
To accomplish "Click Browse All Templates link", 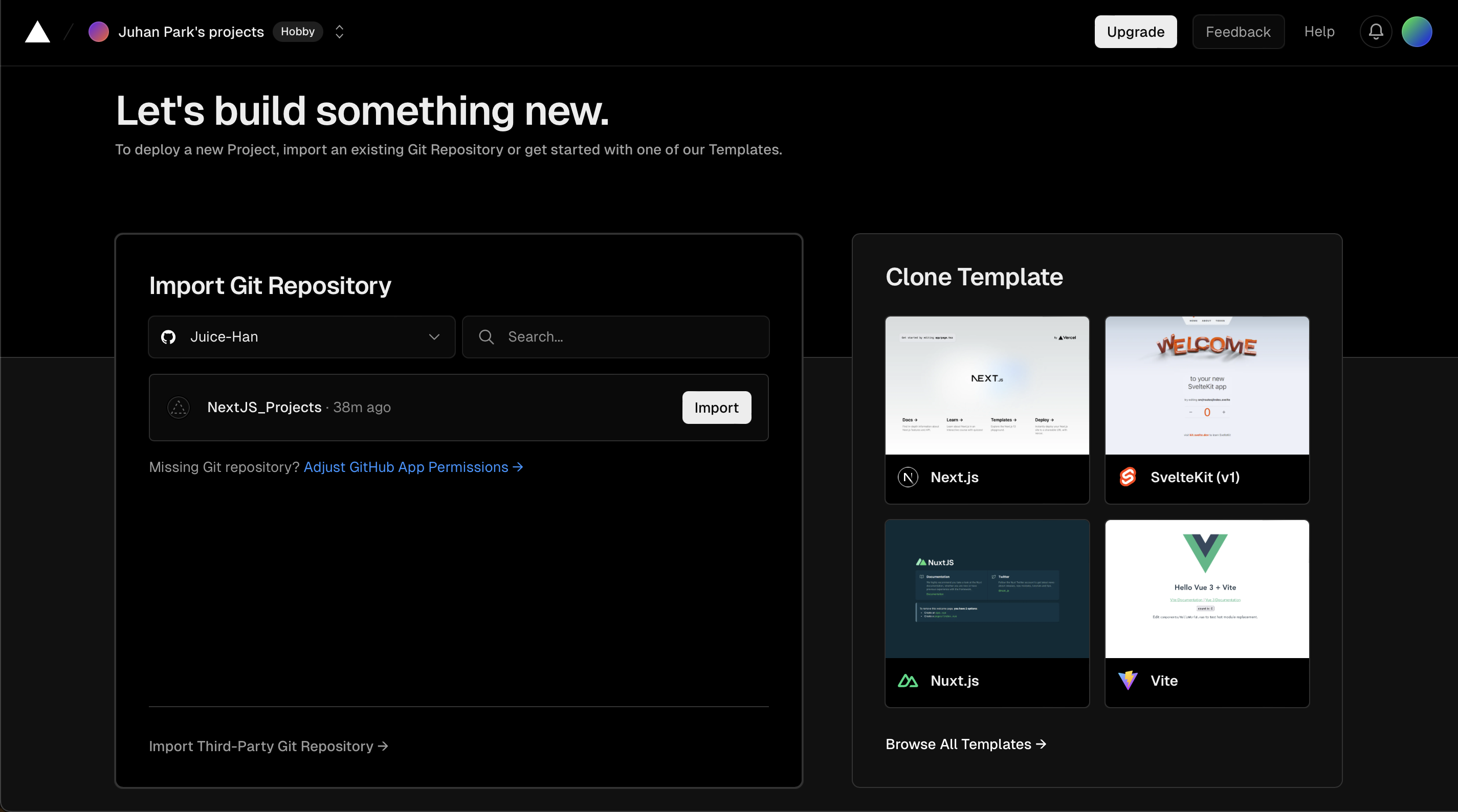I will click(965, 743).
